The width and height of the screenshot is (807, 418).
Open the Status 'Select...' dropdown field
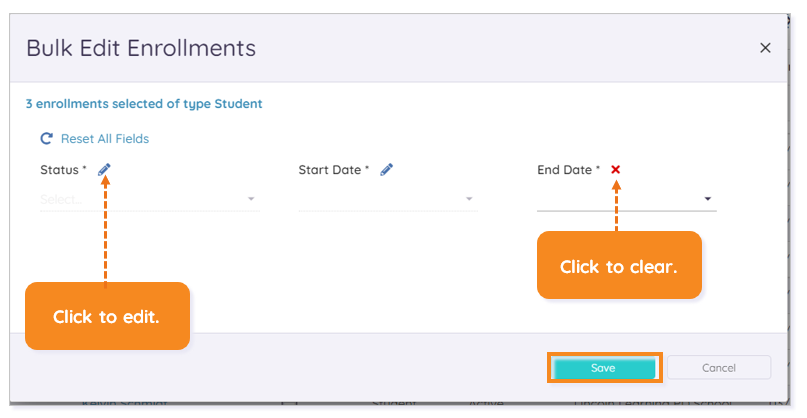pos(150,199)
